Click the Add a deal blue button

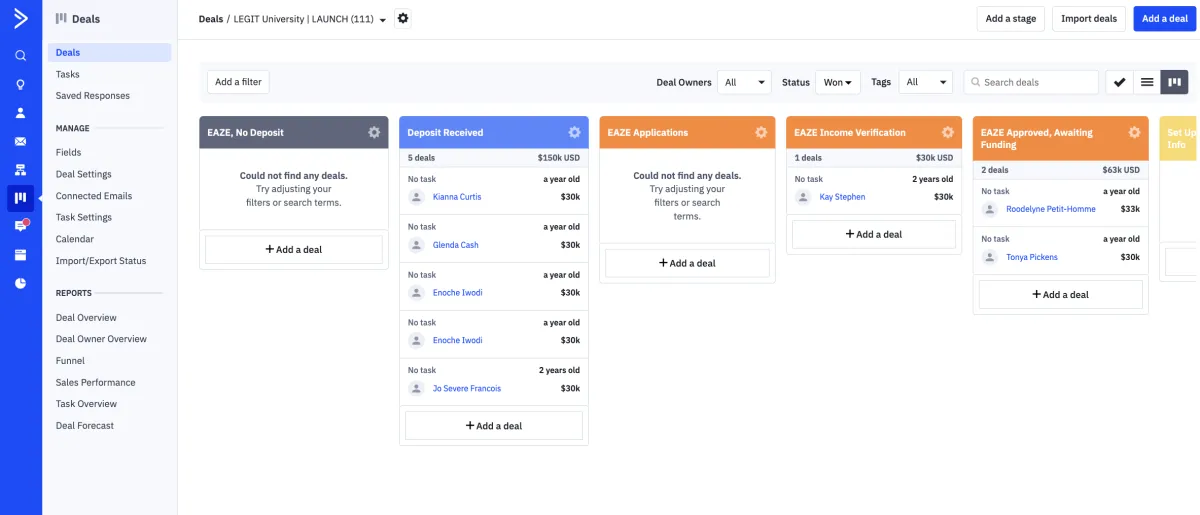[x=1164, y=18]
